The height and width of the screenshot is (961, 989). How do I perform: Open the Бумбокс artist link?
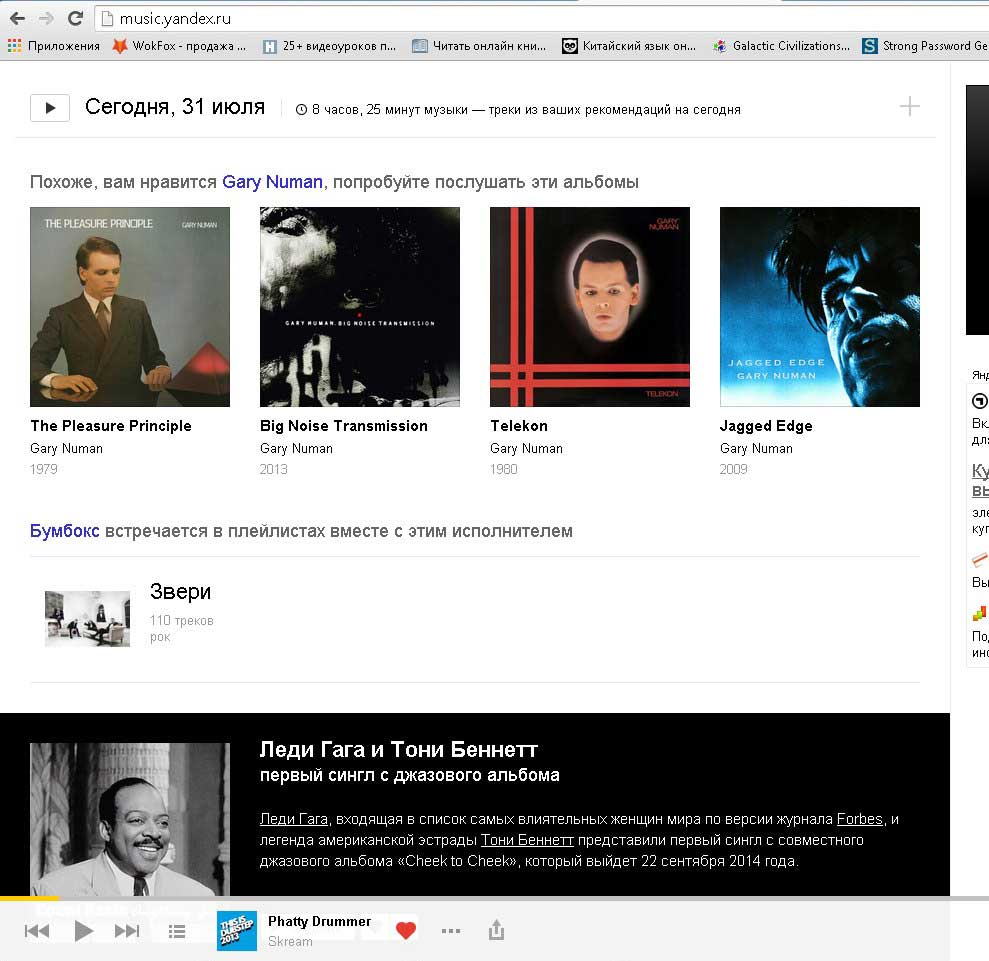tap(64, 531)
